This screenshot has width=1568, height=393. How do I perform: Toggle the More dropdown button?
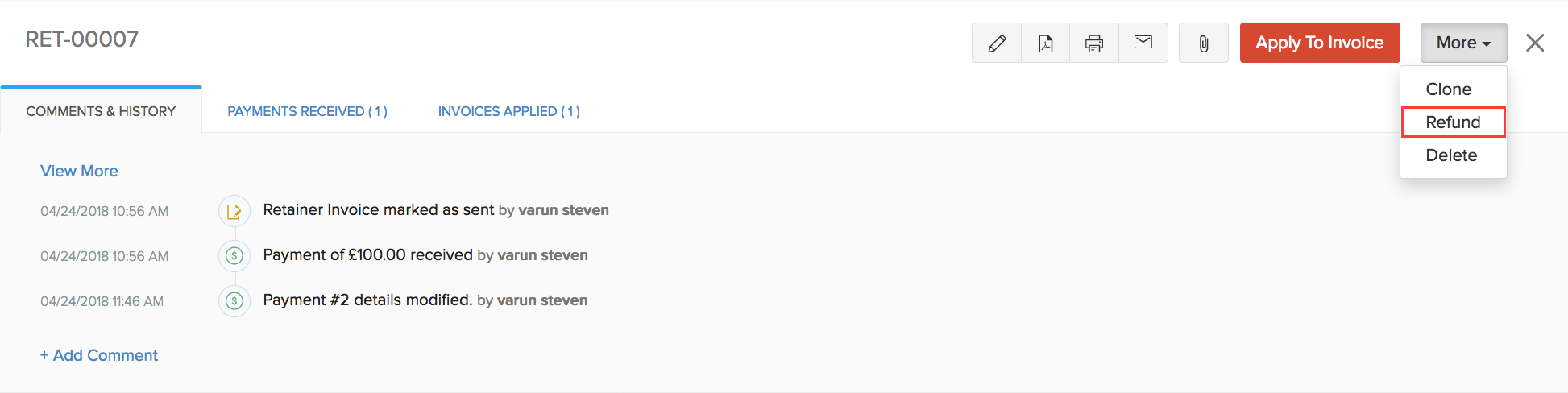click(1463, 43)
